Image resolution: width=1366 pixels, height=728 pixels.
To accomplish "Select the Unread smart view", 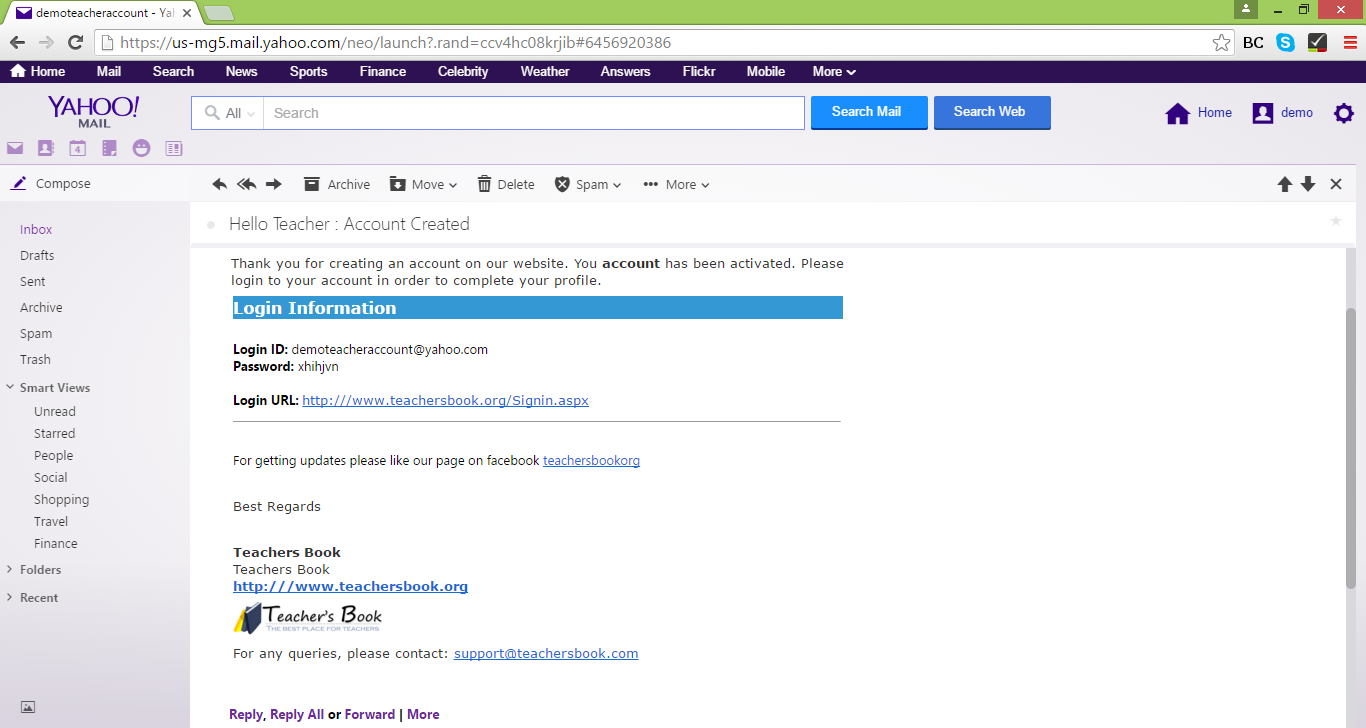I will click(x=55, y=411).
